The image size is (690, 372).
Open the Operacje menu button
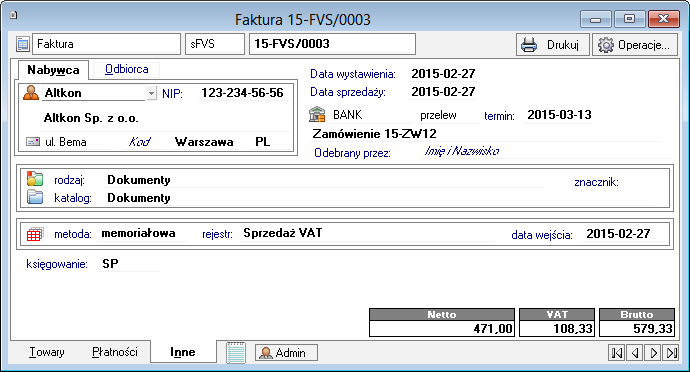(635, 44)
